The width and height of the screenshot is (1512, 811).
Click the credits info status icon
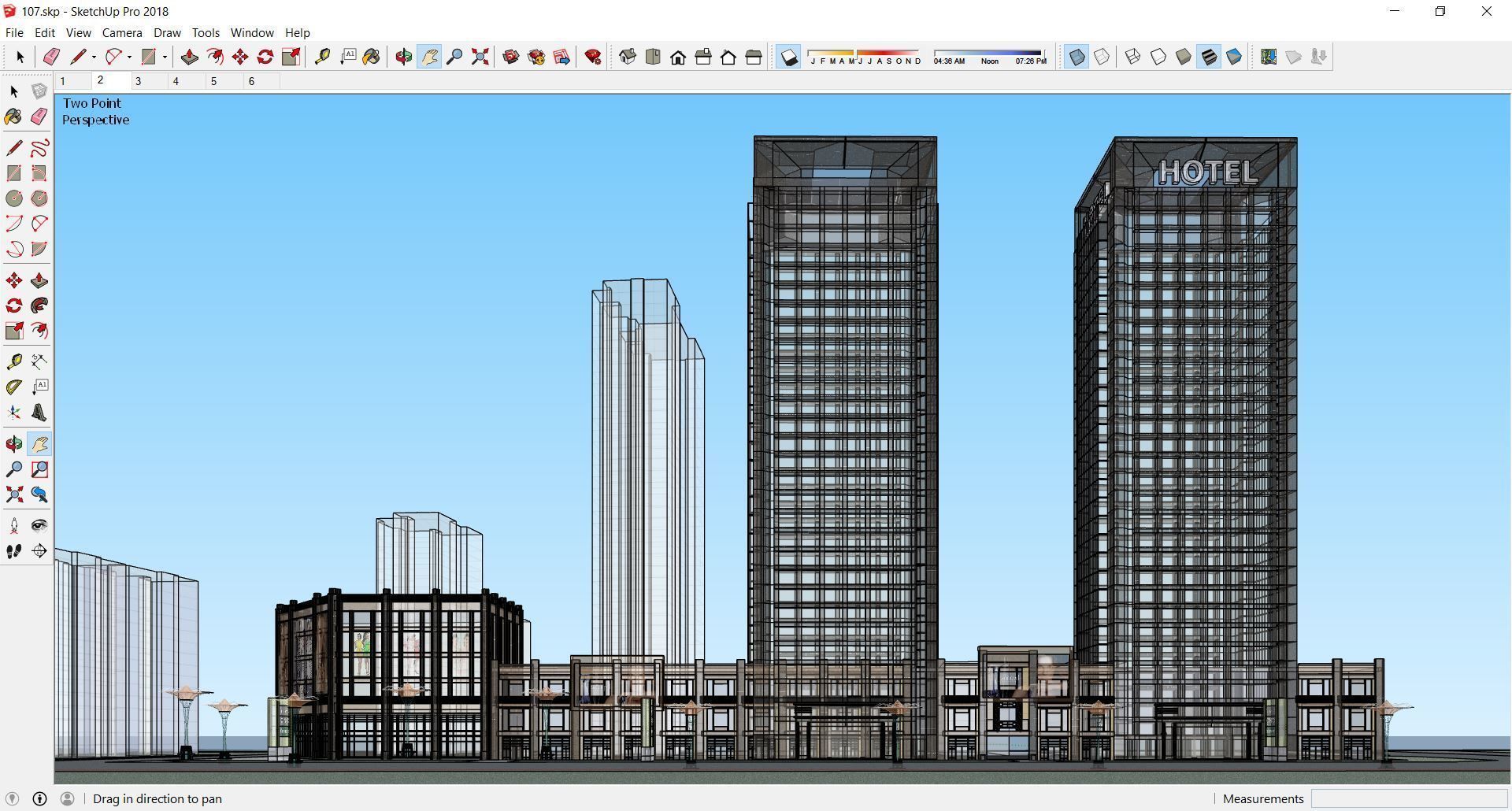click(x=39, y=798)
